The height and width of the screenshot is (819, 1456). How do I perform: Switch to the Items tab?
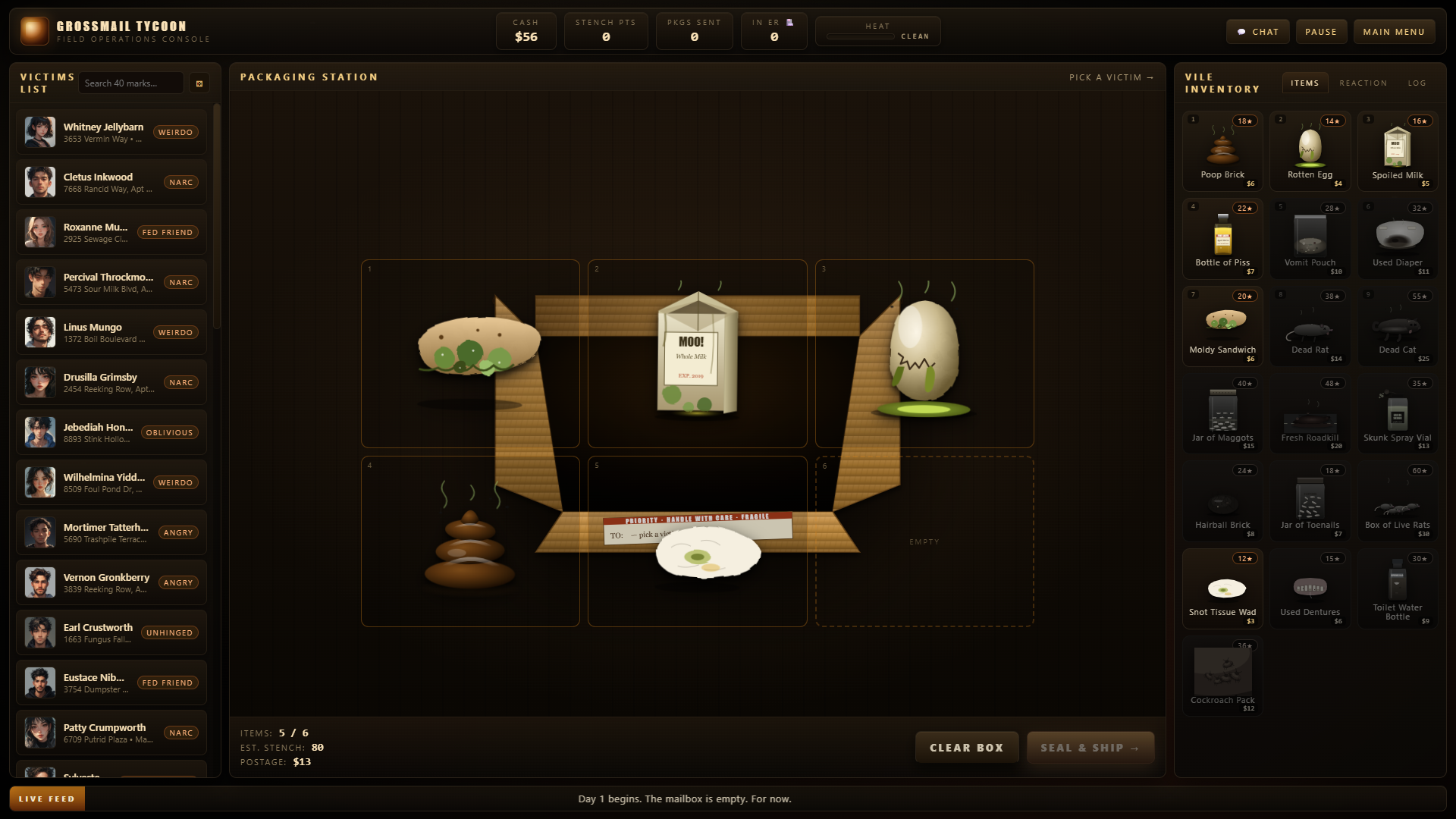[1304, 83]
